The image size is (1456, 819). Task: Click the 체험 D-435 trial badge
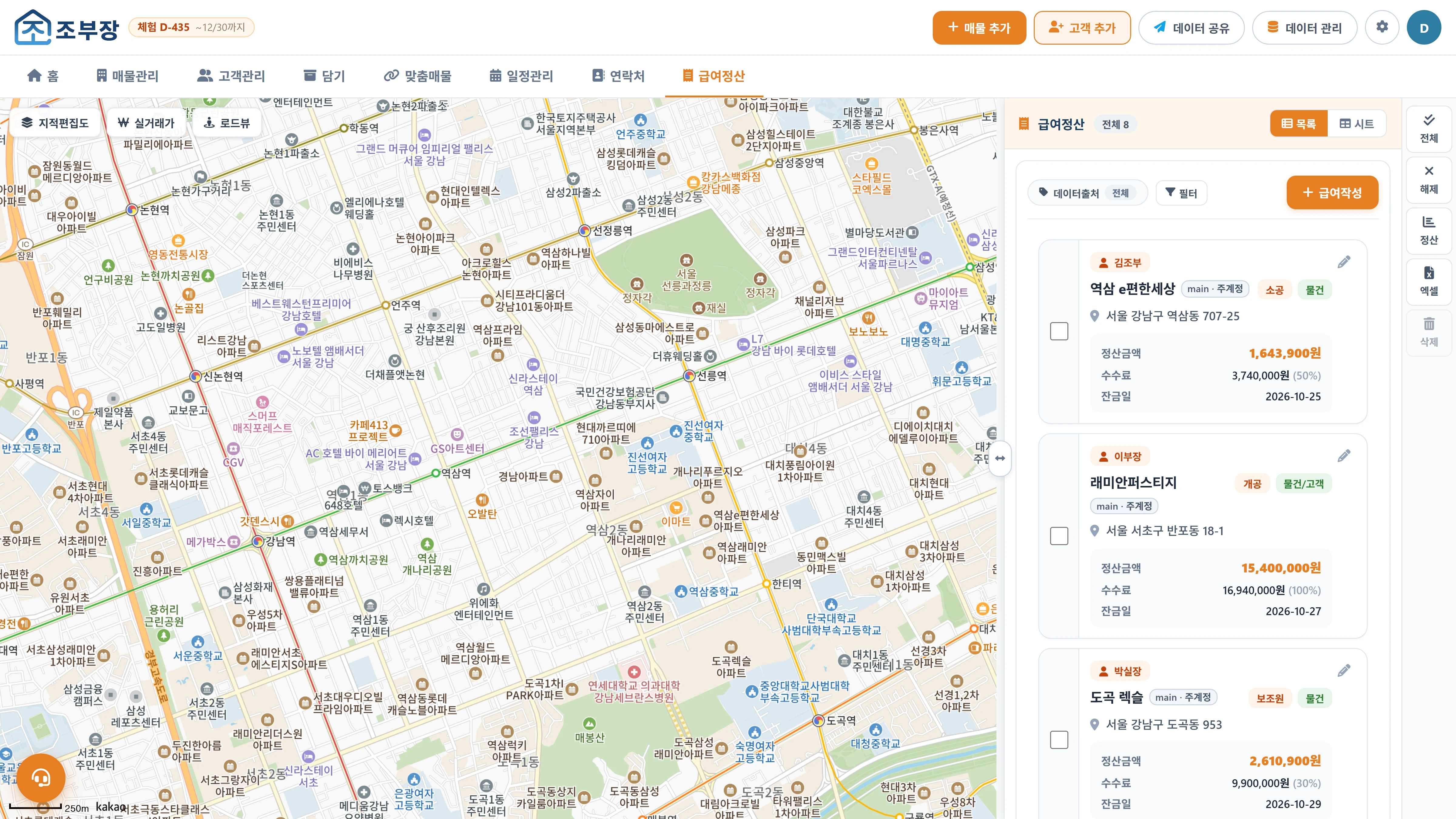click(191, 27)
